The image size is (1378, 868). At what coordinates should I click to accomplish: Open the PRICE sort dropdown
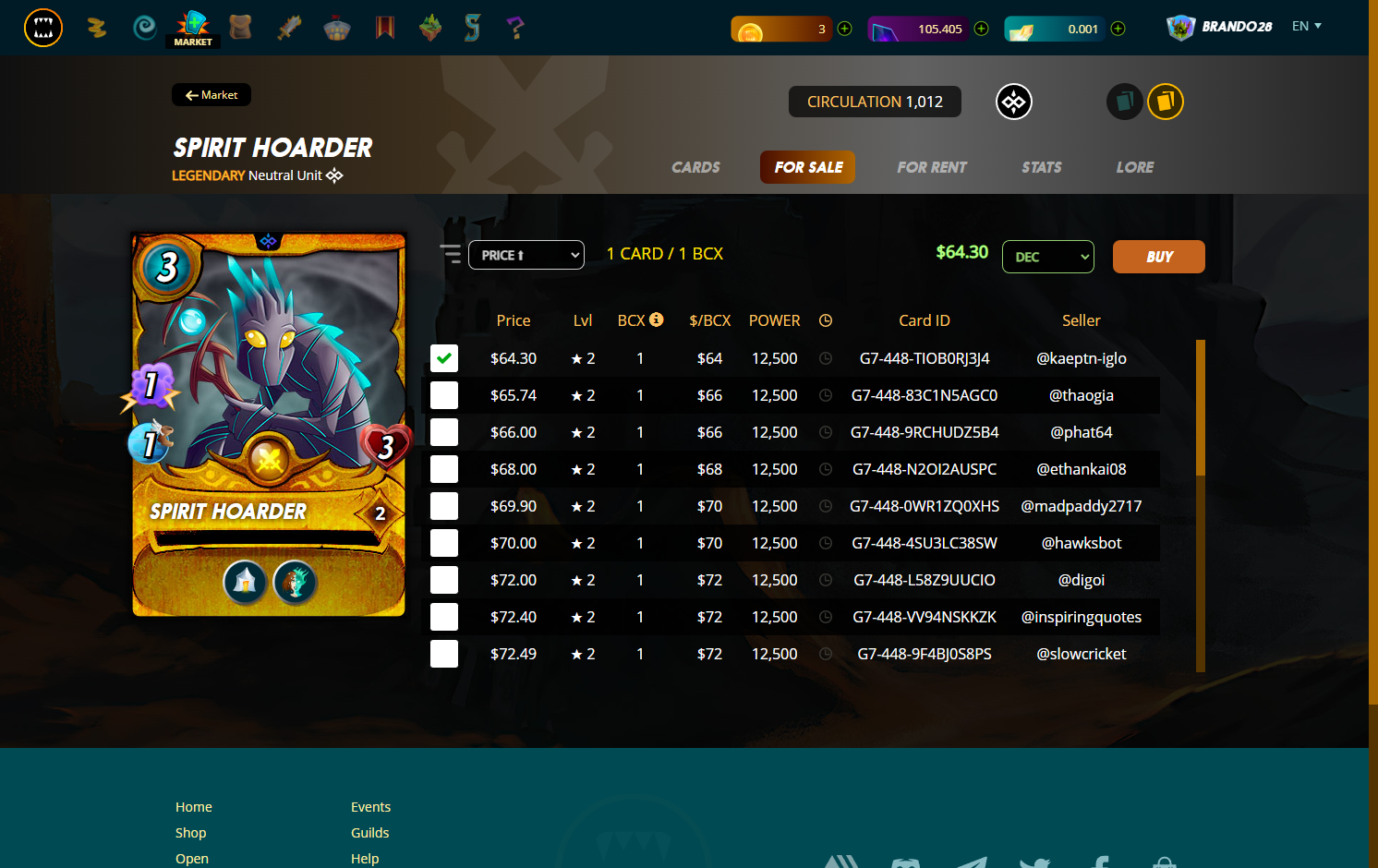point(526,255)
